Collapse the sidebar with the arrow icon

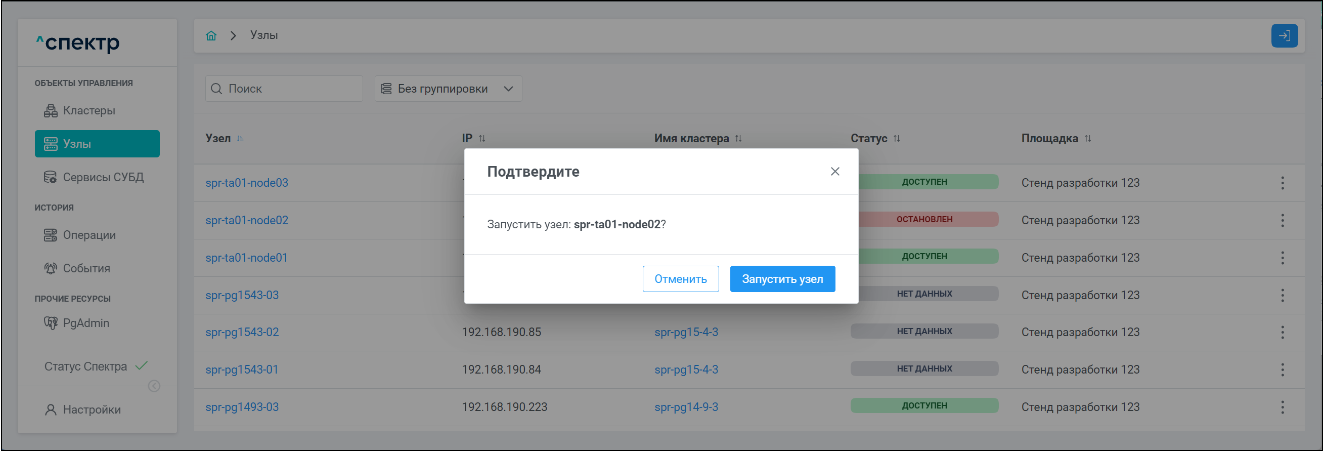click(154, 386)
